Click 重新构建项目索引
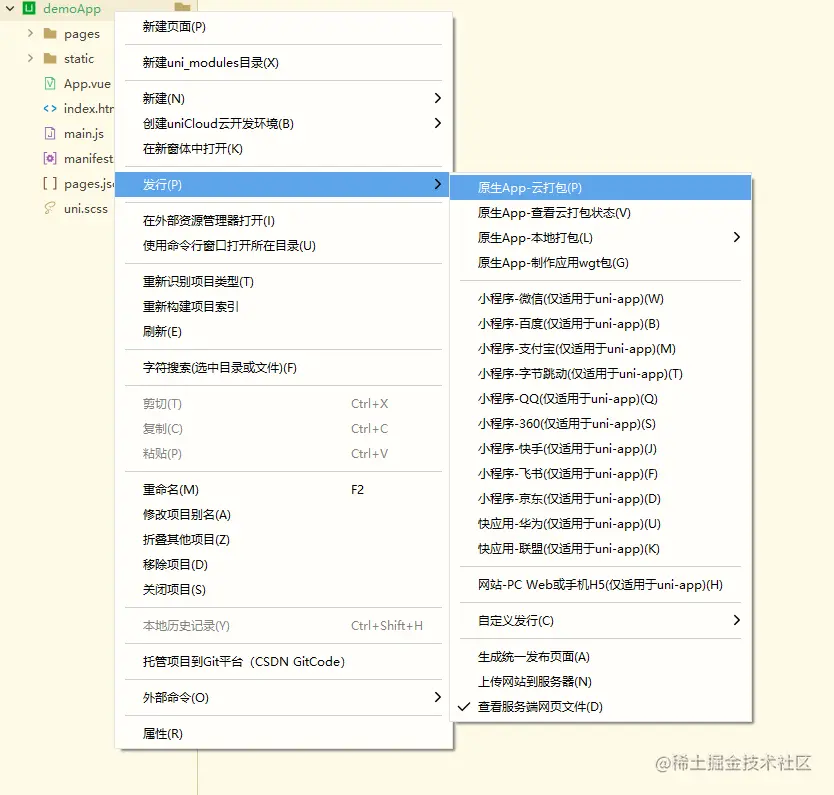The image size is (834, 795). point(283,307)
